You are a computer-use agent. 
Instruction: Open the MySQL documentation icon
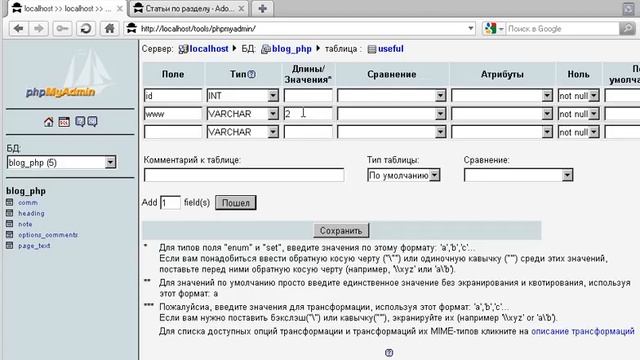coord(93,122)
